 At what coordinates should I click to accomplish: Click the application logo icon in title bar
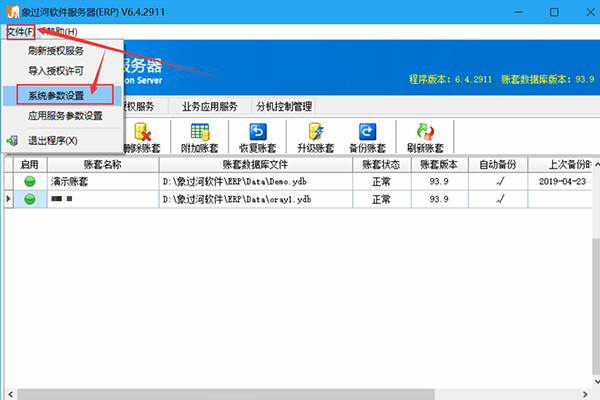pos(13,12)
